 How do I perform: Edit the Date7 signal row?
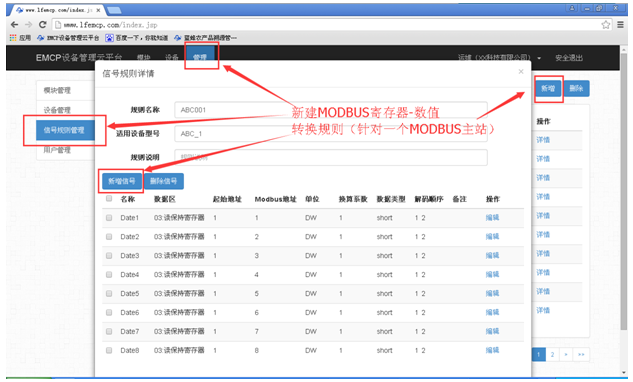pos(492,332)
